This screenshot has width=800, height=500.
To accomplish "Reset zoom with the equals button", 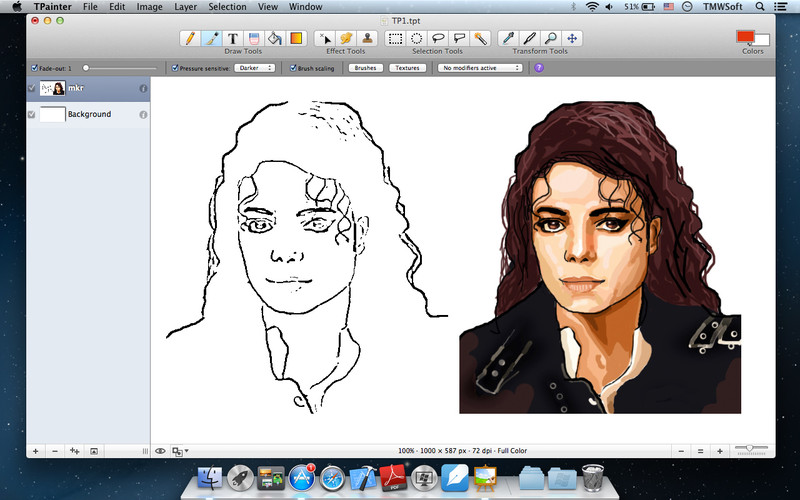I will click(x=701, y=451).
